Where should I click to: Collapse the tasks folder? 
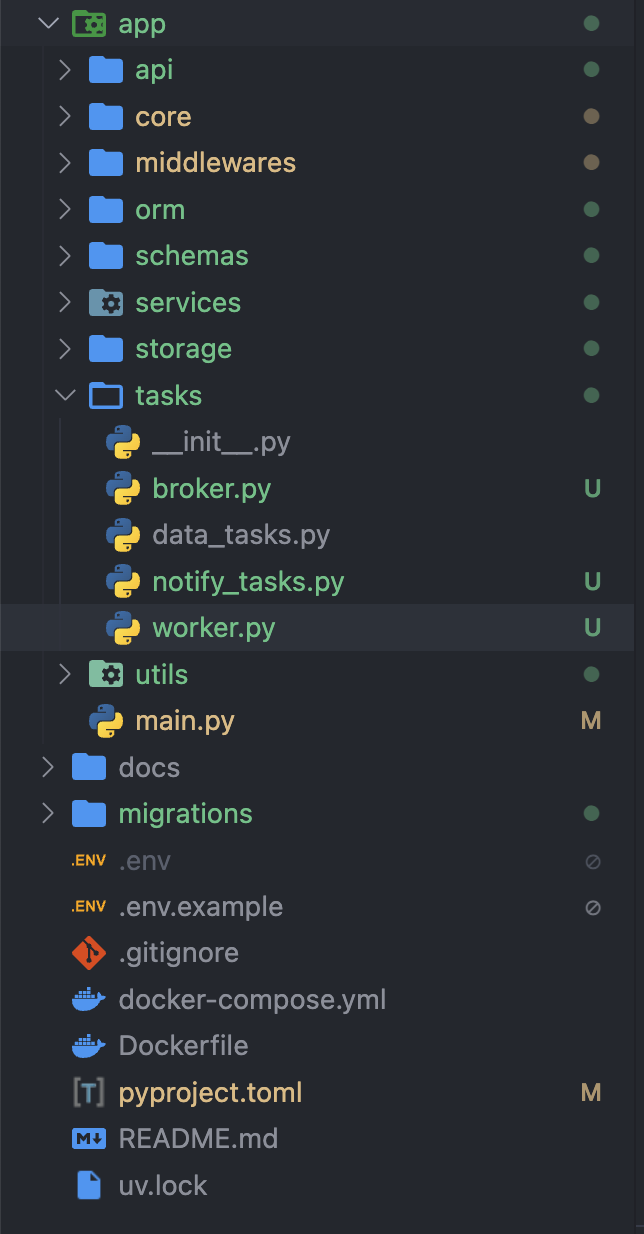click(x=65, y=395)
